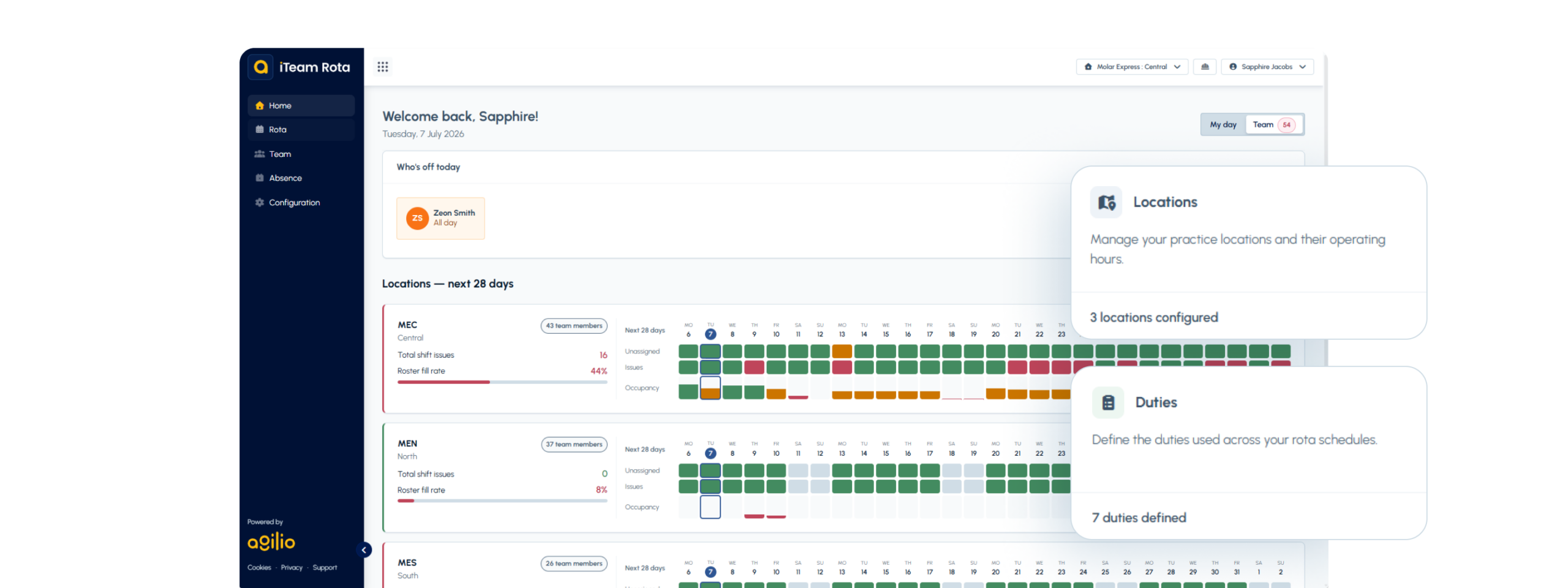Click the Duties clipboard icon on card
This screenshot has width=1568, height=588.
point(1108,402)
